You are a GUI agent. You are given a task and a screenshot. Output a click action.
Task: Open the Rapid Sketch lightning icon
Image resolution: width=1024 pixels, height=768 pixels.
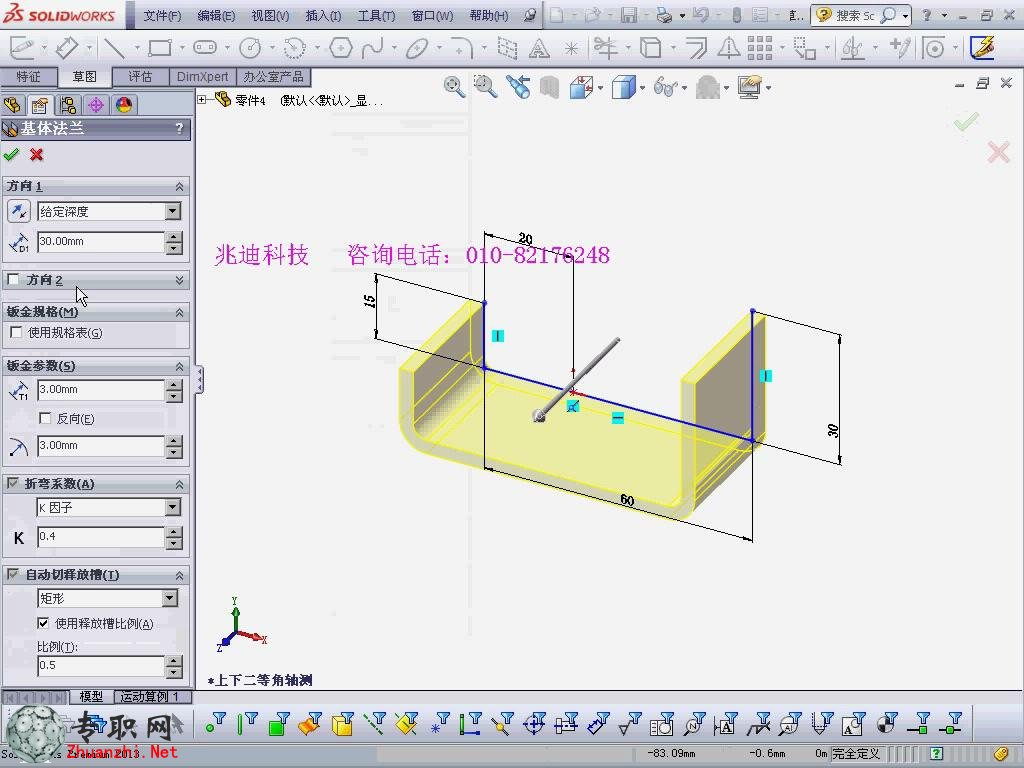click(982, 48)
